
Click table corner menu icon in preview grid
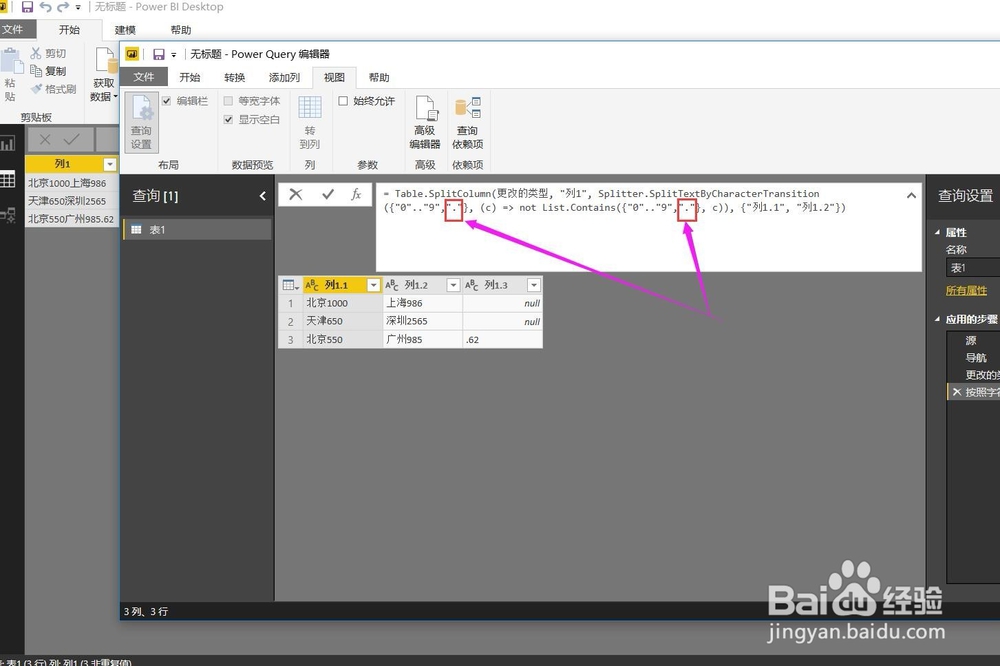(290, 285)
